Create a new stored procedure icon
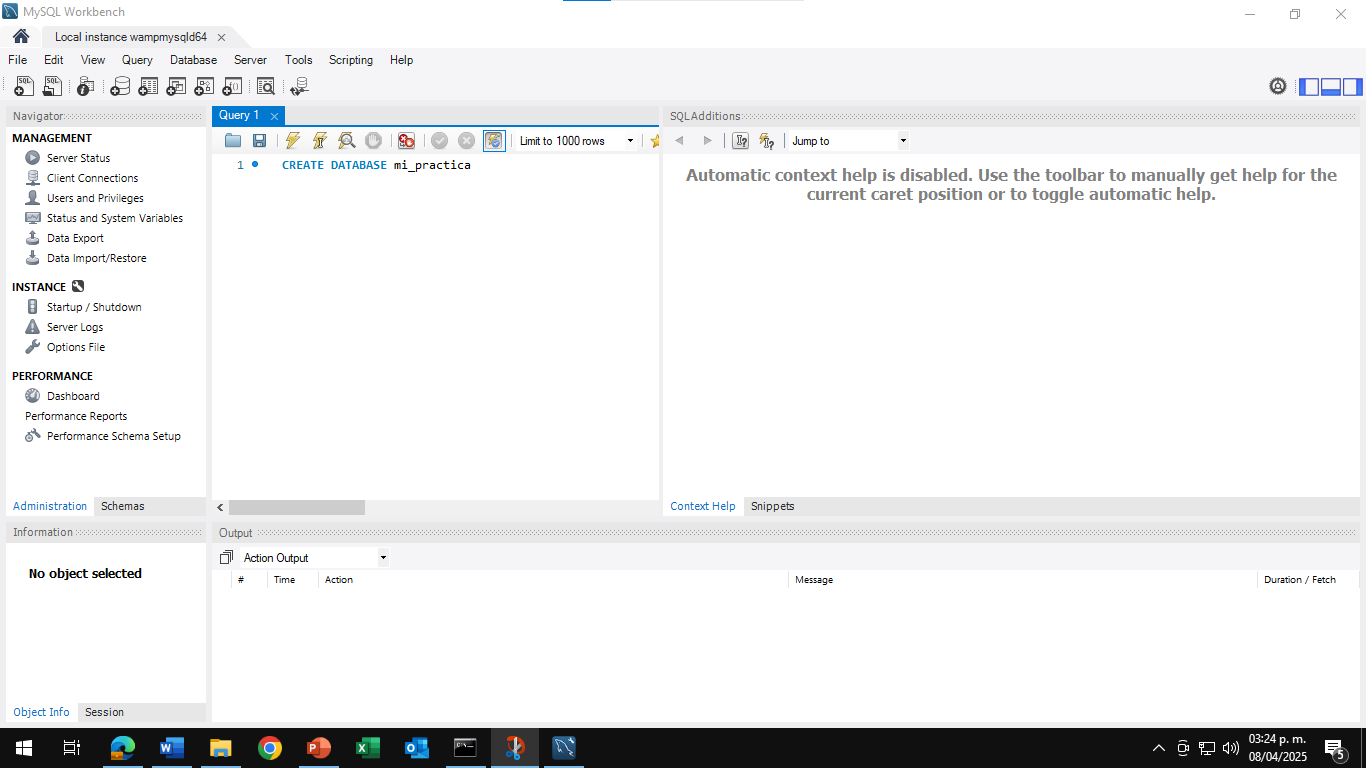The image size is (1366, 768). tap(204, 87)
